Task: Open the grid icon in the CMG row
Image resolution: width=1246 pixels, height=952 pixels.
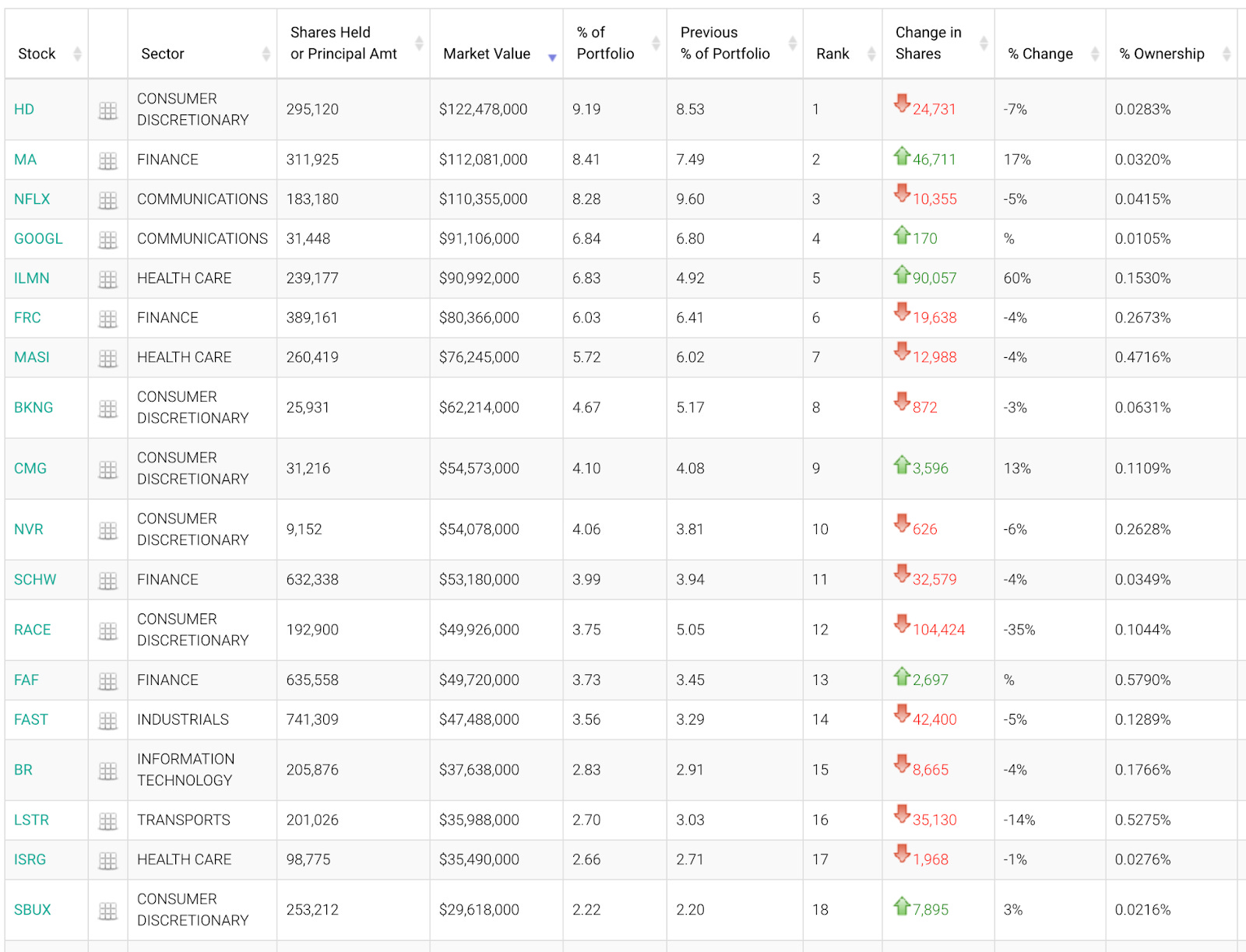Action: pyautogui.click(x=108, y=469)
